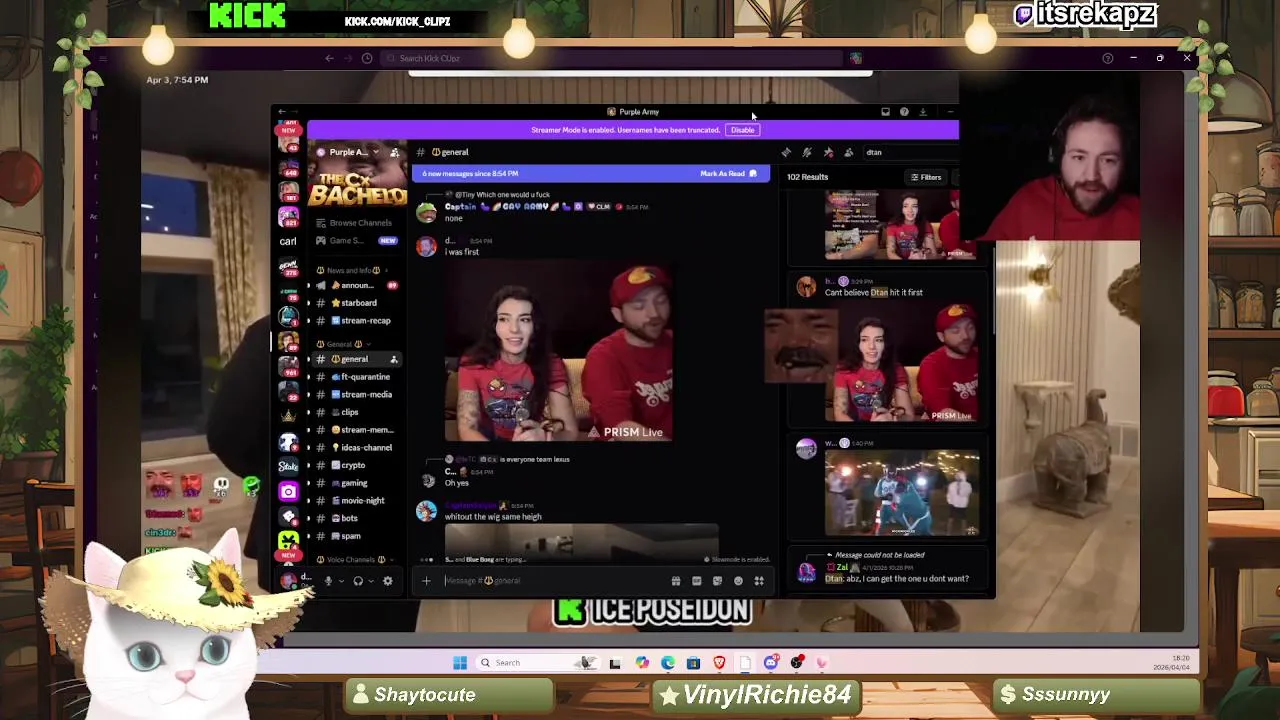Open user settings gear icon
1280x720 pixels.
coord(388,581)
